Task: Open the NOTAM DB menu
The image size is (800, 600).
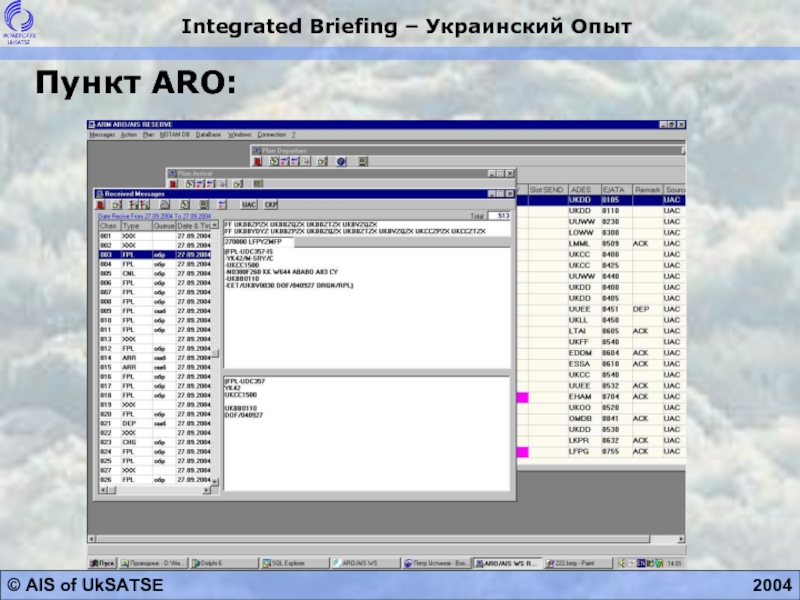Action: pos(175,134)
